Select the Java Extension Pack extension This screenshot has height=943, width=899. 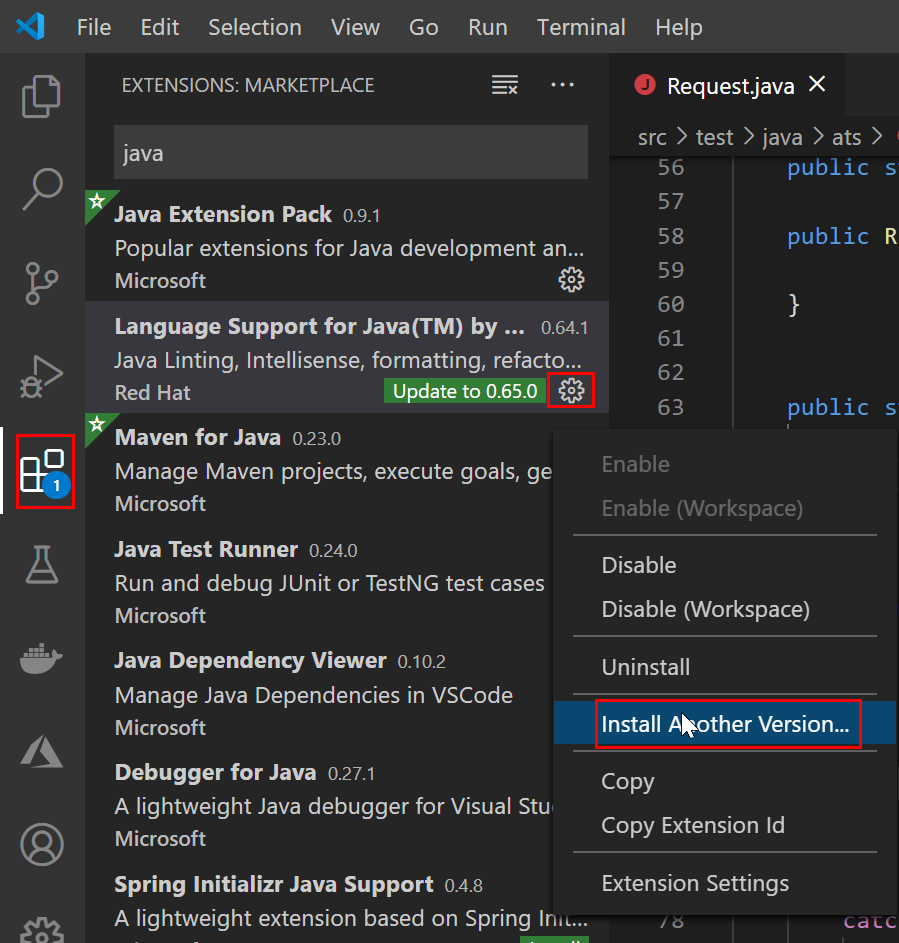tap(347, 245)
